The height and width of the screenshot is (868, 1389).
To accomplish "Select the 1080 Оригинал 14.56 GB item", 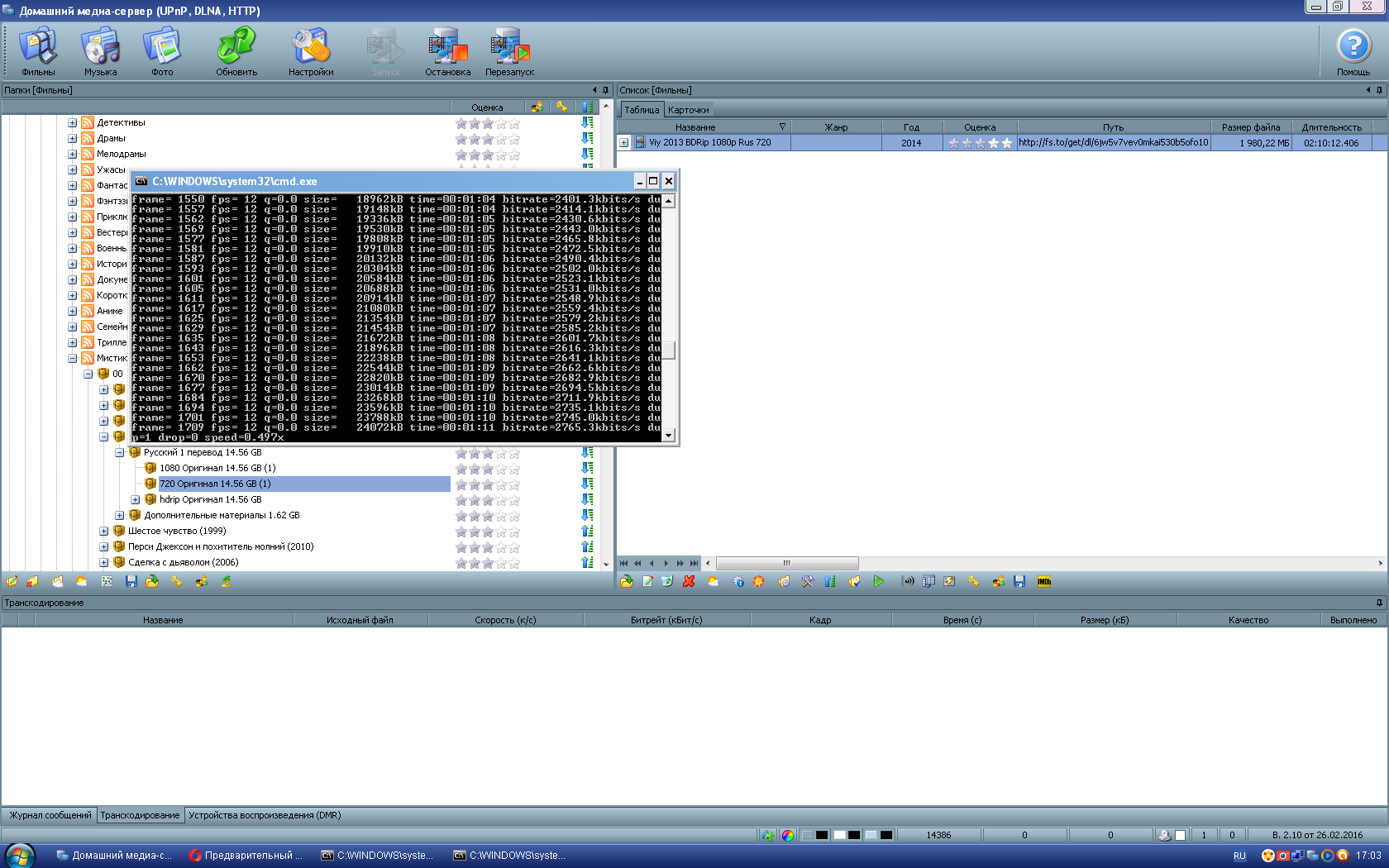I will (x=217, y=468).
